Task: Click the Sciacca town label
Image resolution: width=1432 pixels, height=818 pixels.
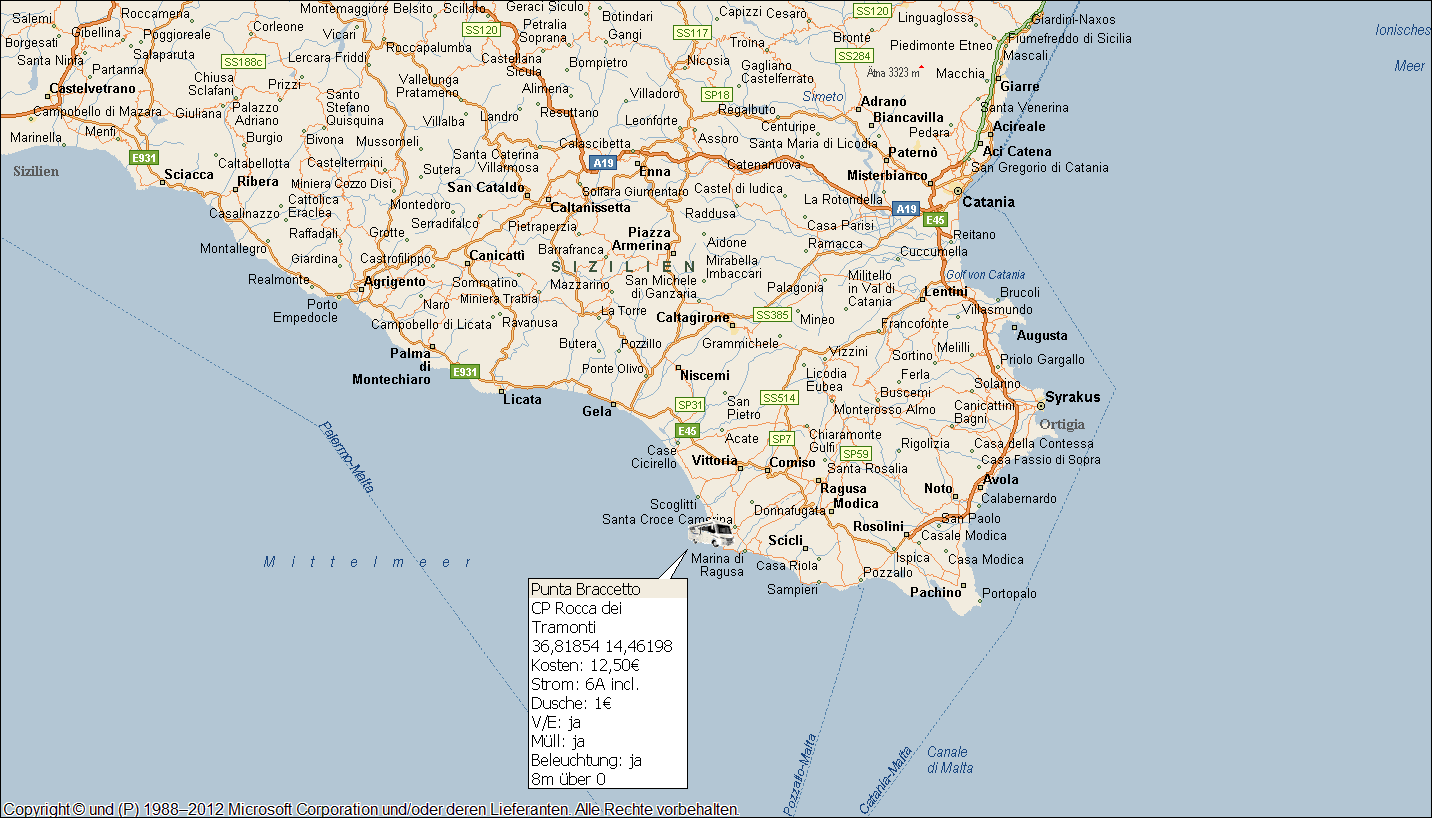Action: click(x=189, y=174)
